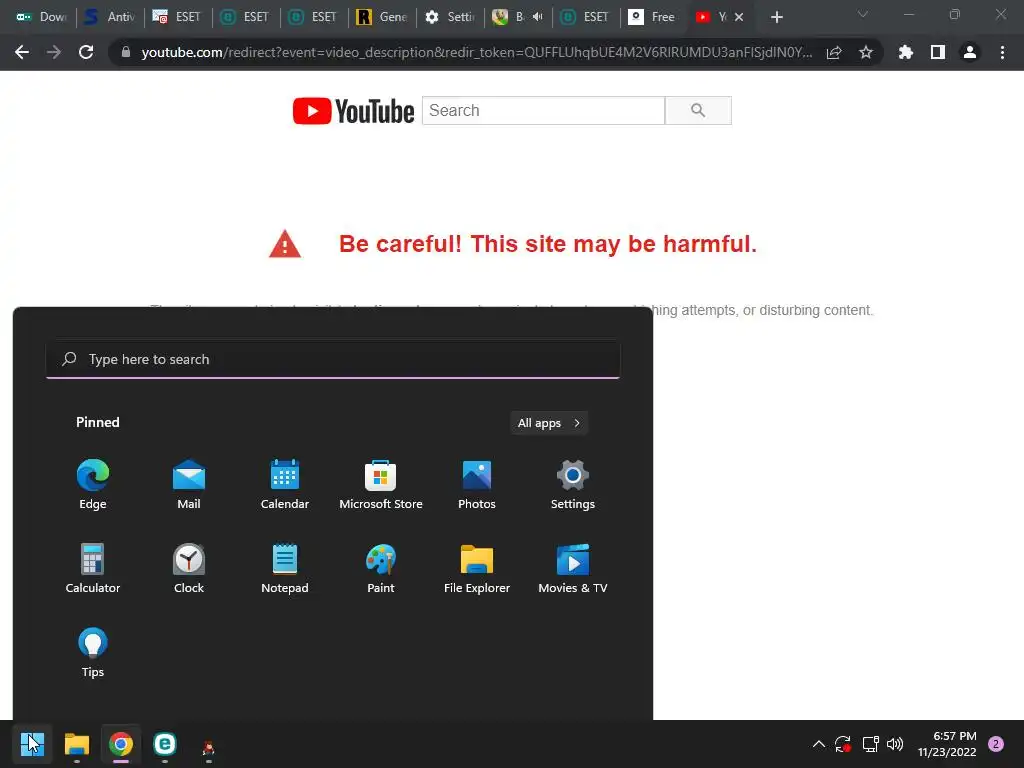Open notification center badge
The image size is (1024, 768).
996,744
